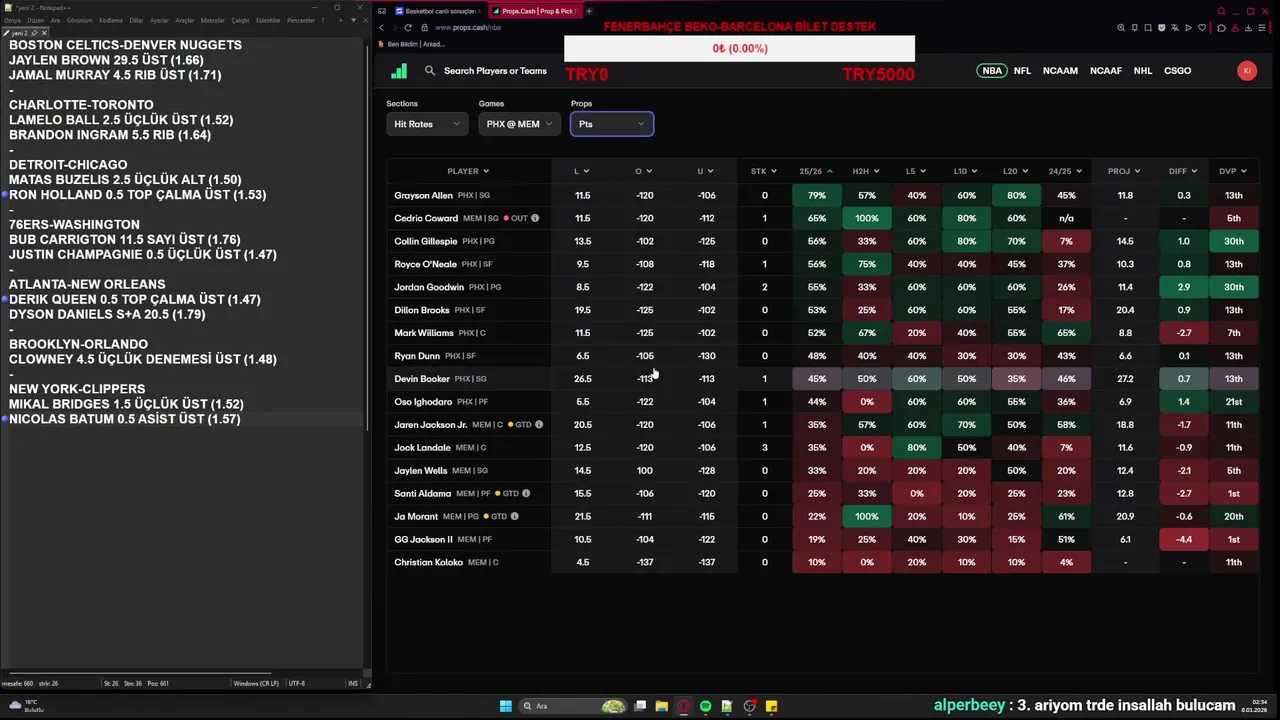Open the Games 'PHX @ MEM' dropdown
1280x720 pixels.
tap(519, 124)
